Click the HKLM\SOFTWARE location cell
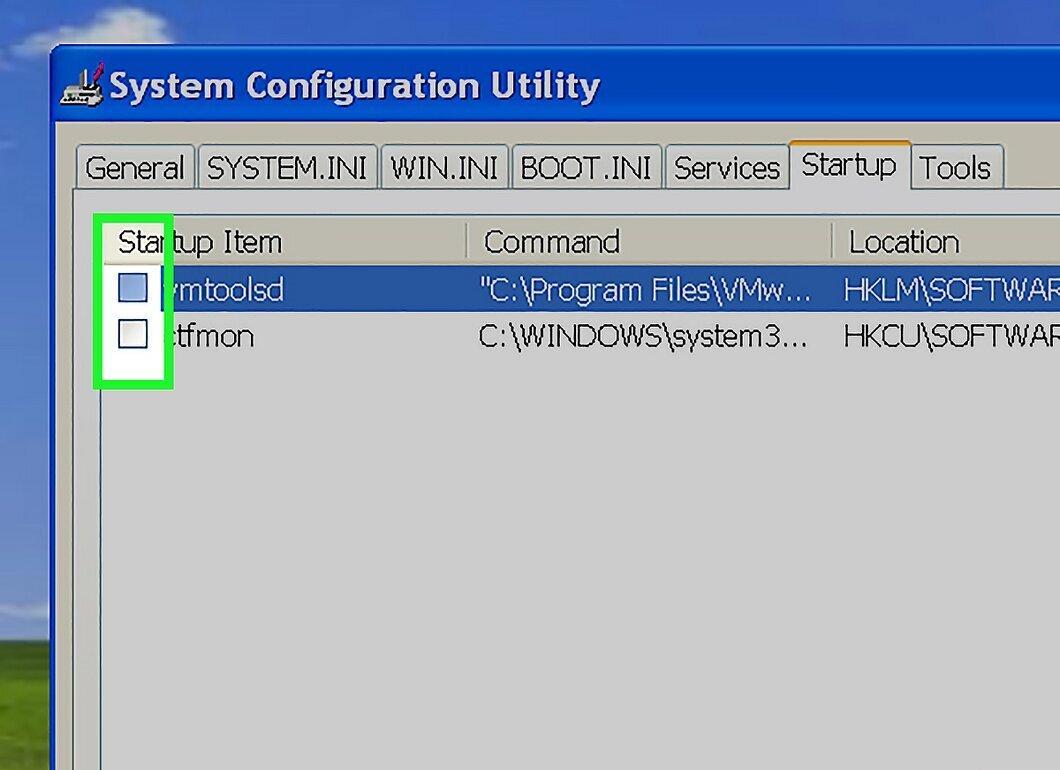Screen dimensions: 1060x770 951,290
